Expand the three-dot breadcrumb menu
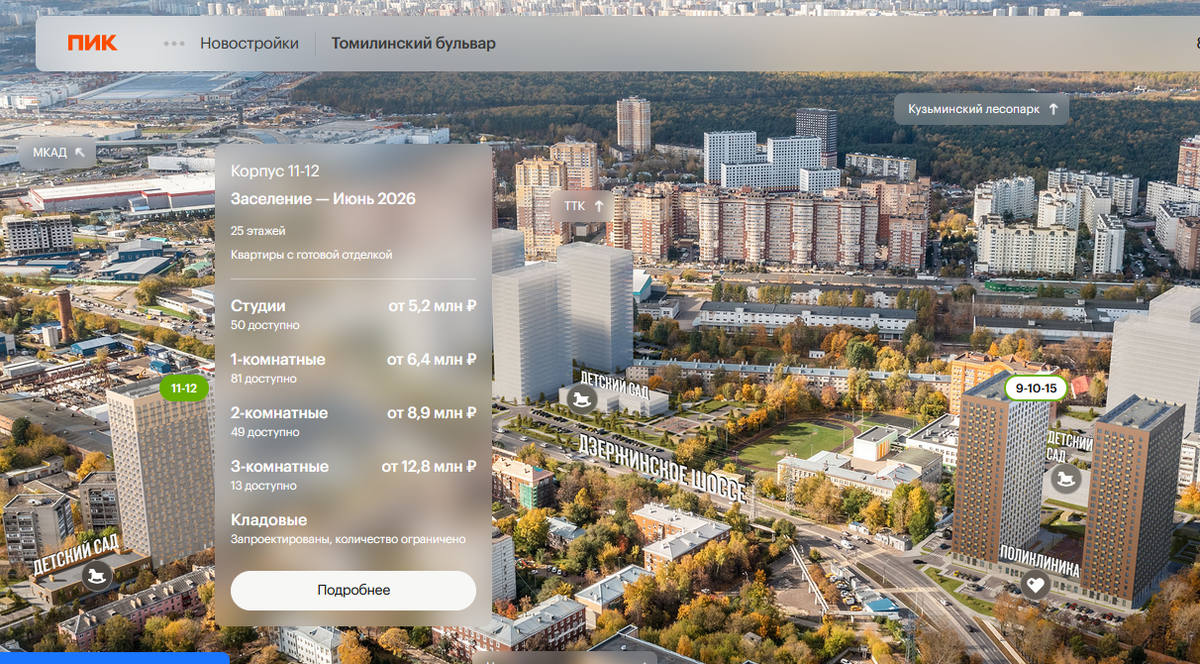 (x=174, y=44)
